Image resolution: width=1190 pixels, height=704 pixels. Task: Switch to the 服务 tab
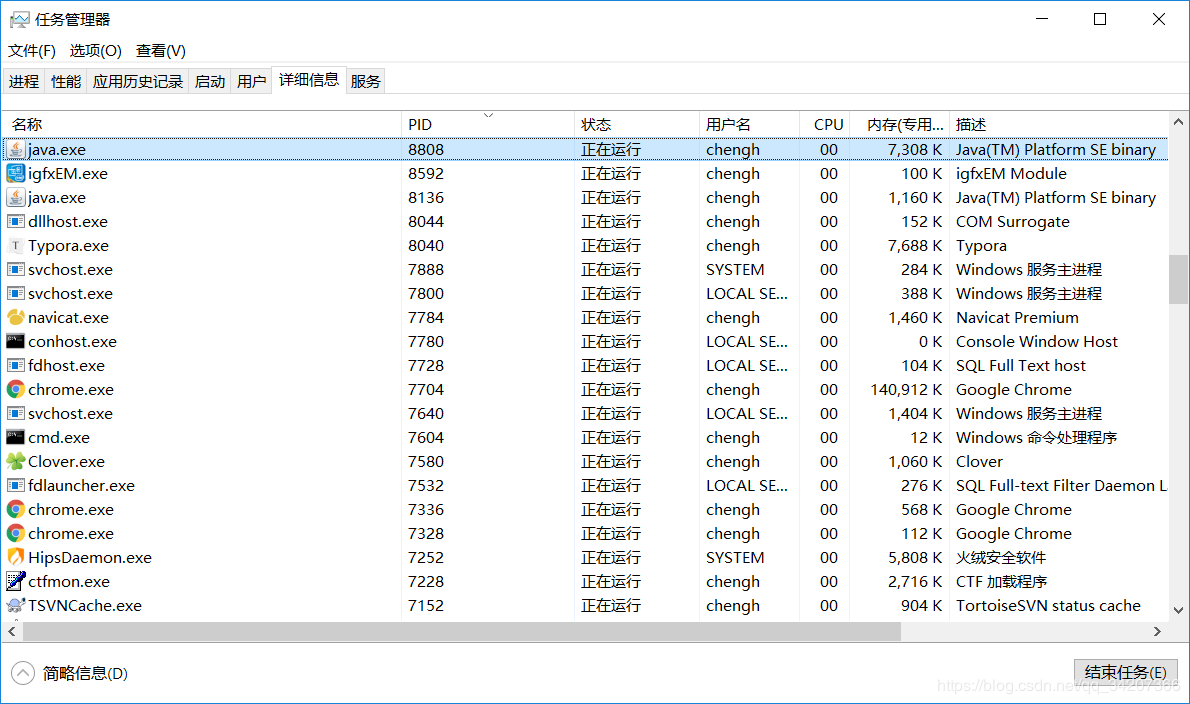pyautogui.click(x=365, y=81)
